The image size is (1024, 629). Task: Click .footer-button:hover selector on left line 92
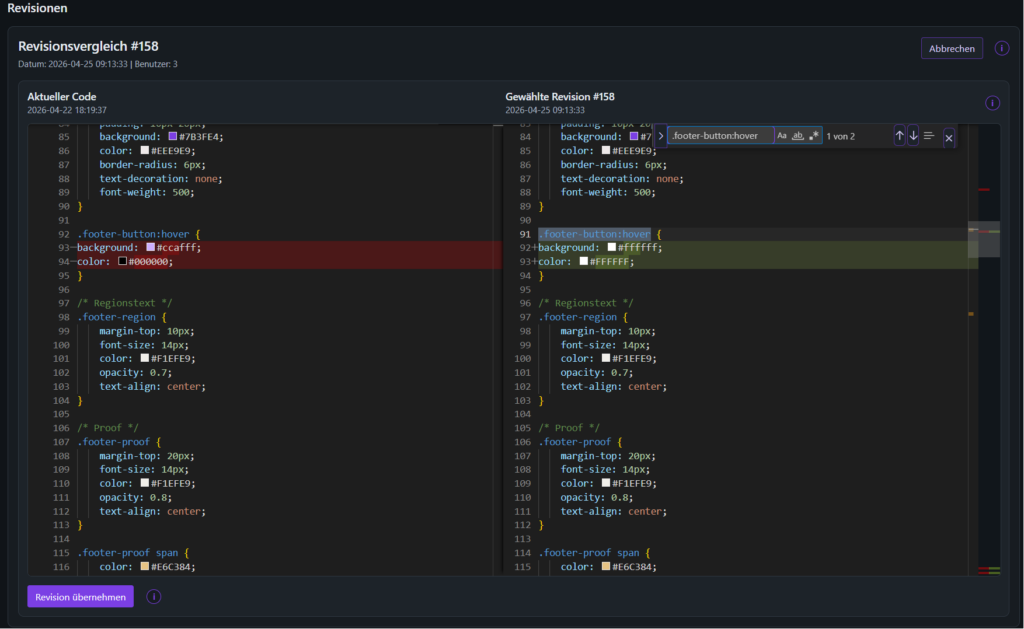[133, 234]
